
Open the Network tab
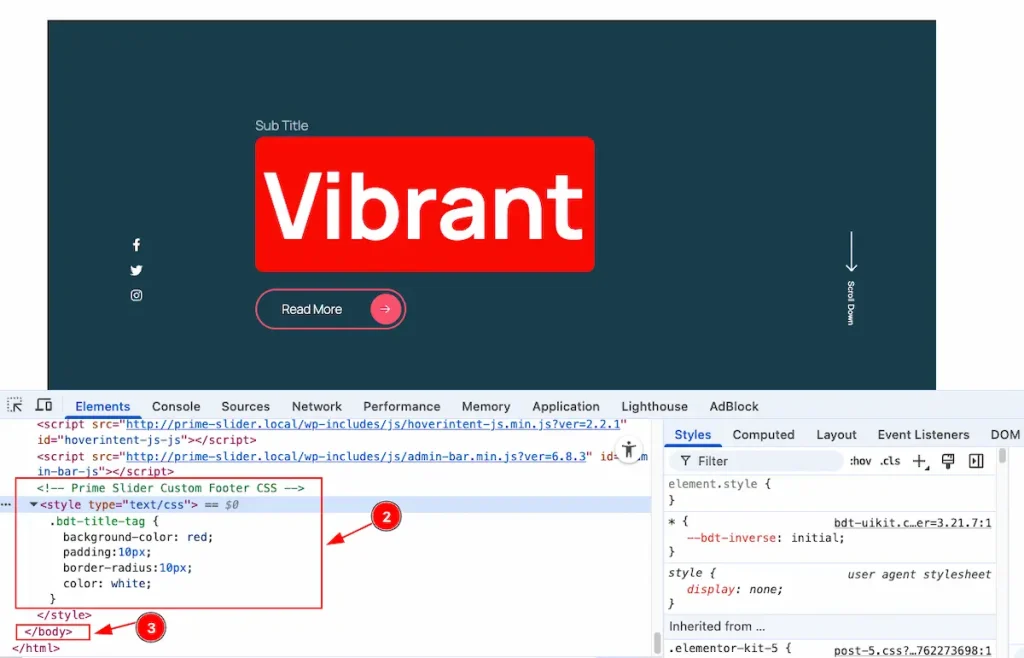pos(317,406)
